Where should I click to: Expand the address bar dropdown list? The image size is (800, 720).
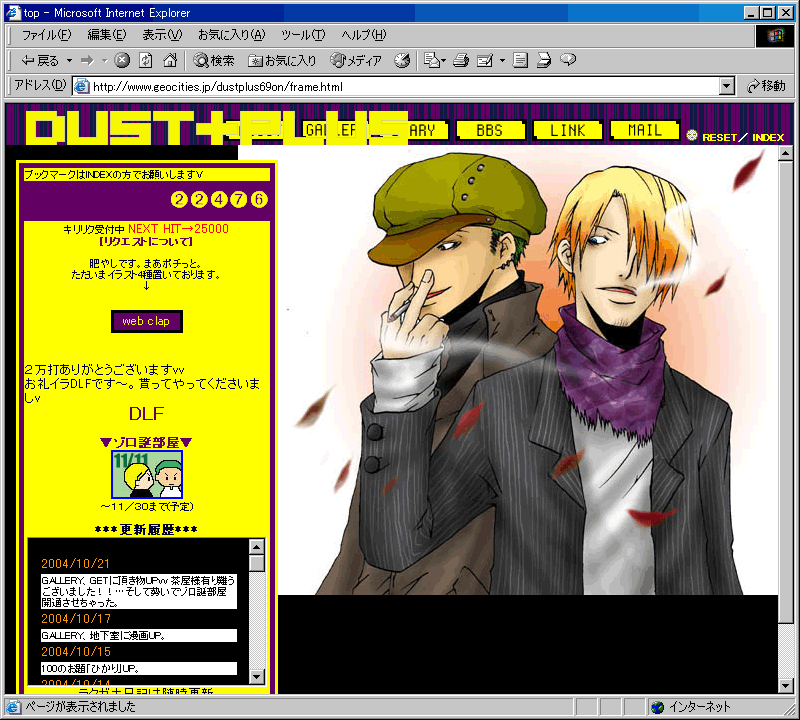pos(727,86)
